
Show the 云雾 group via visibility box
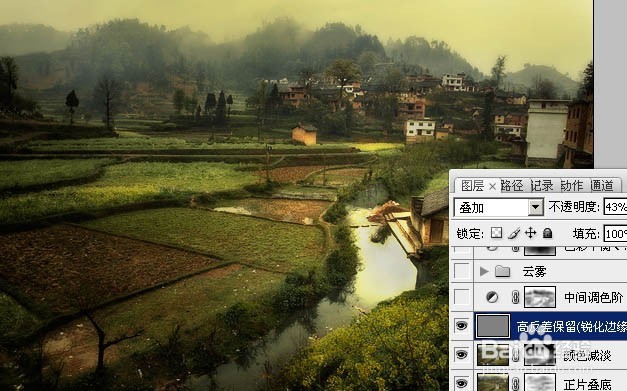461,271
